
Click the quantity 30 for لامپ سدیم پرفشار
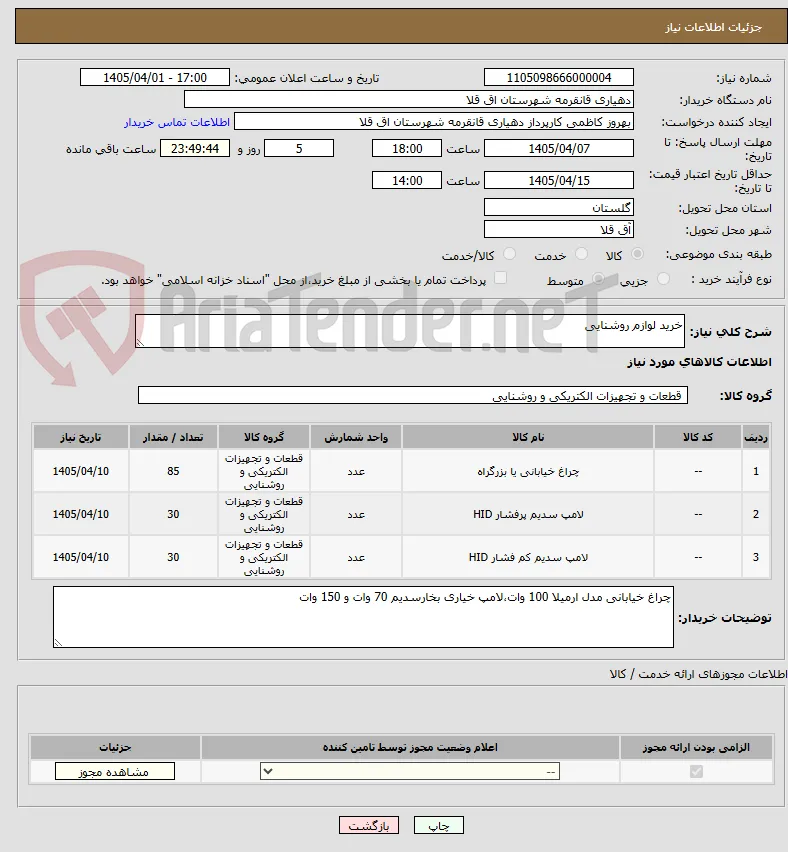[x=173, y=515]
